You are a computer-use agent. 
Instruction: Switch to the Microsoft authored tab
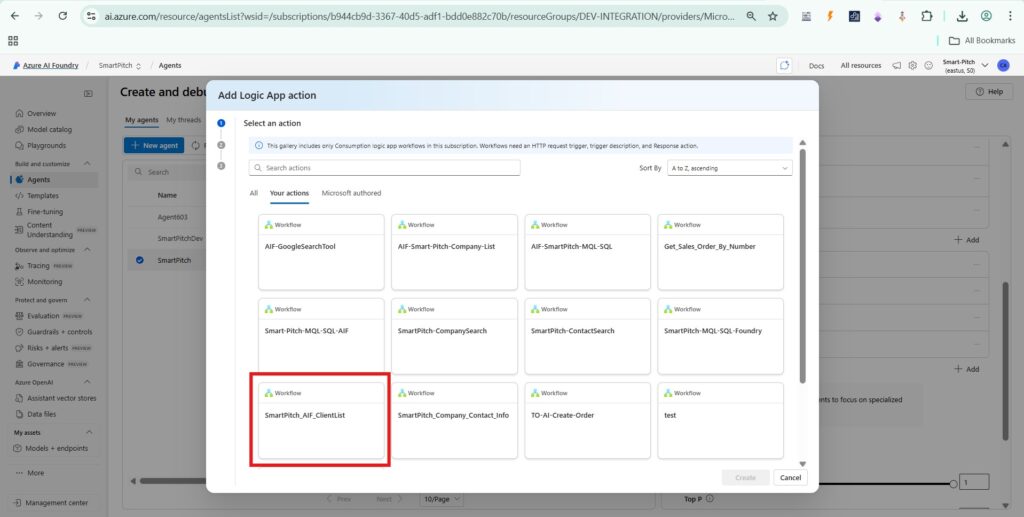point(351,193)
